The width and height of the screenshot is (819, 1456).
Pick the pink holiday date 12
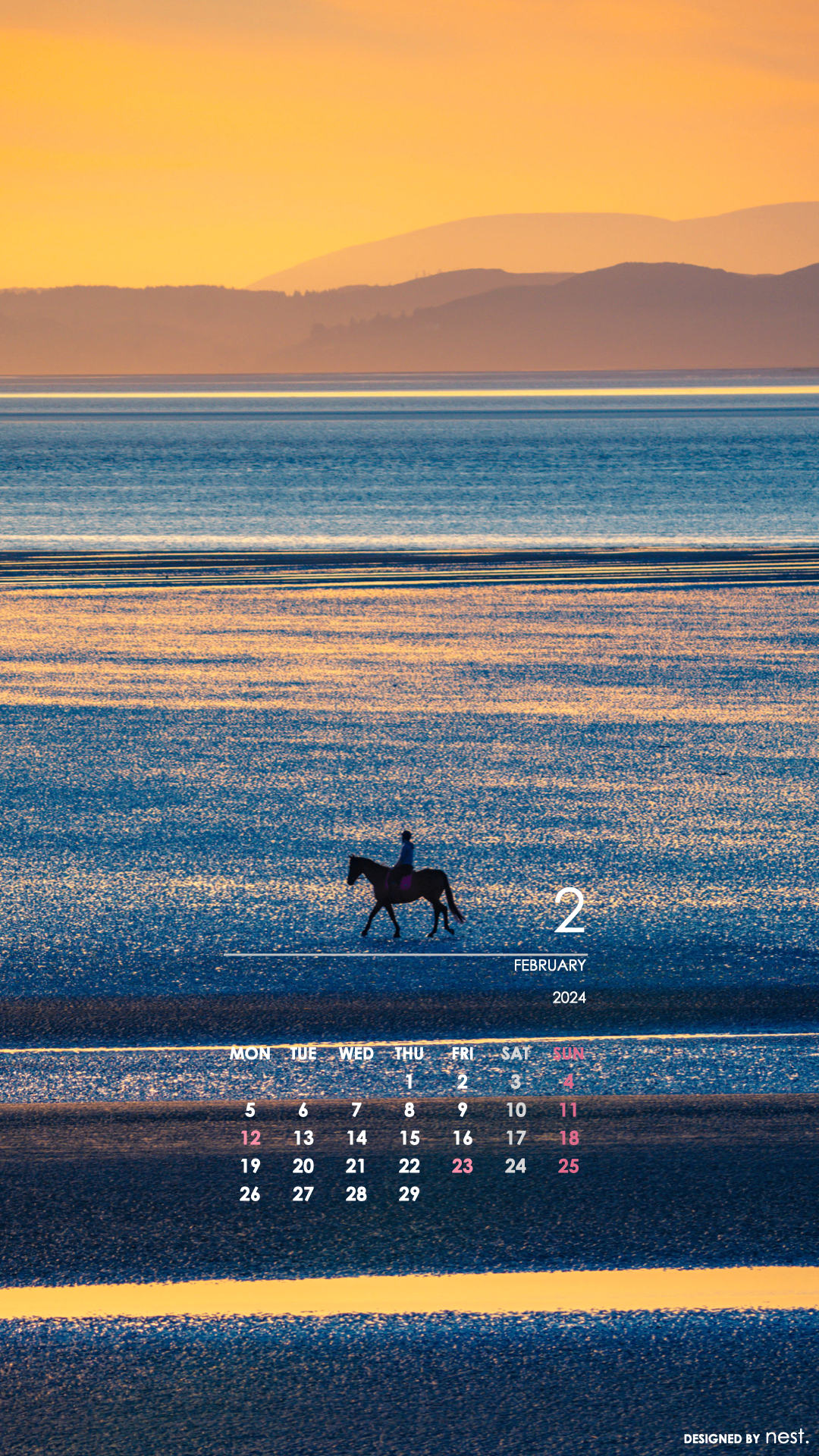click(x=250, y=1138)
